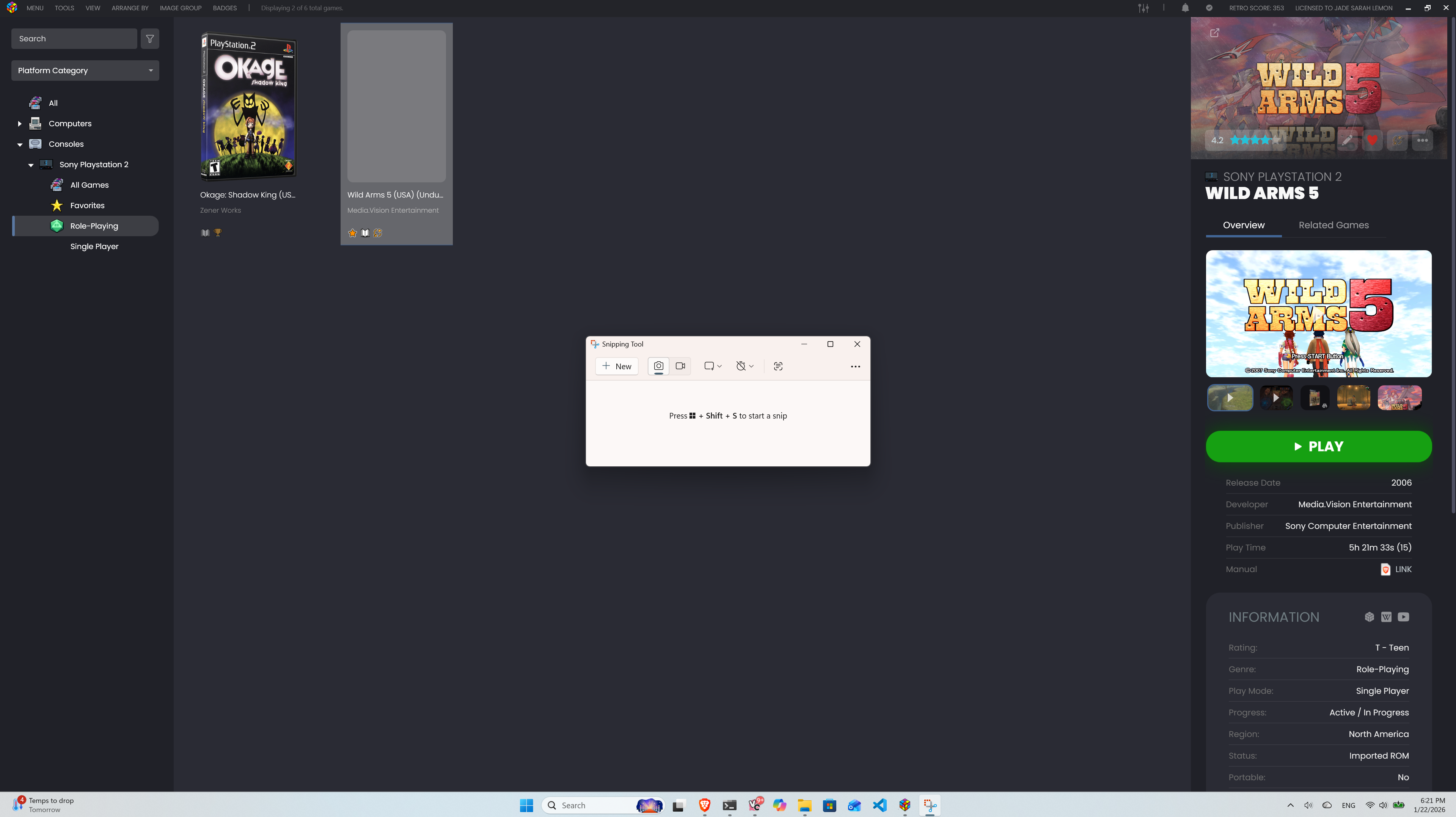The width and height of the screenshot is (1456, 817).
Task: Select the Okage: Shadow King box art
Action: tap(249, 106)
